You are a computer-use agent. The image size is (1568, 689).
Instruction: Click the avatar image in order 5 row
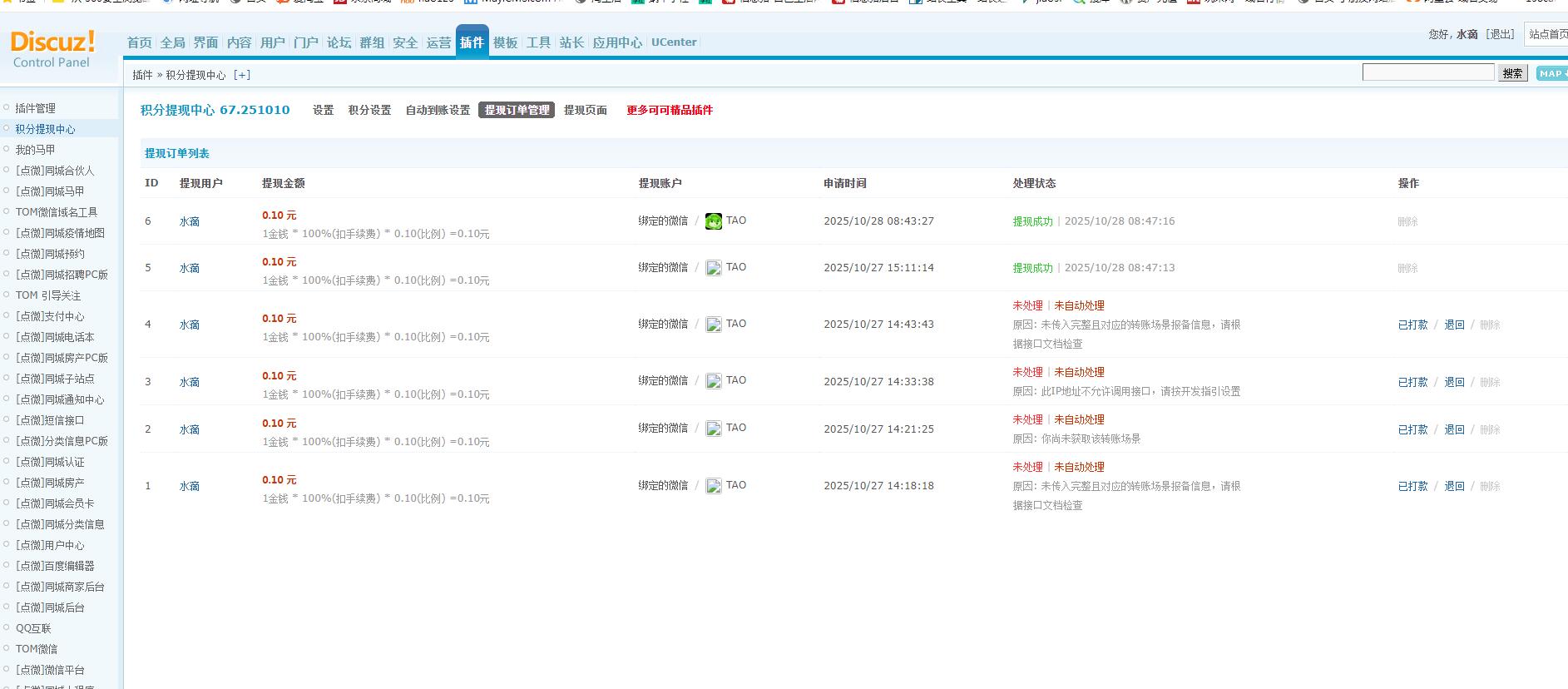713,268
